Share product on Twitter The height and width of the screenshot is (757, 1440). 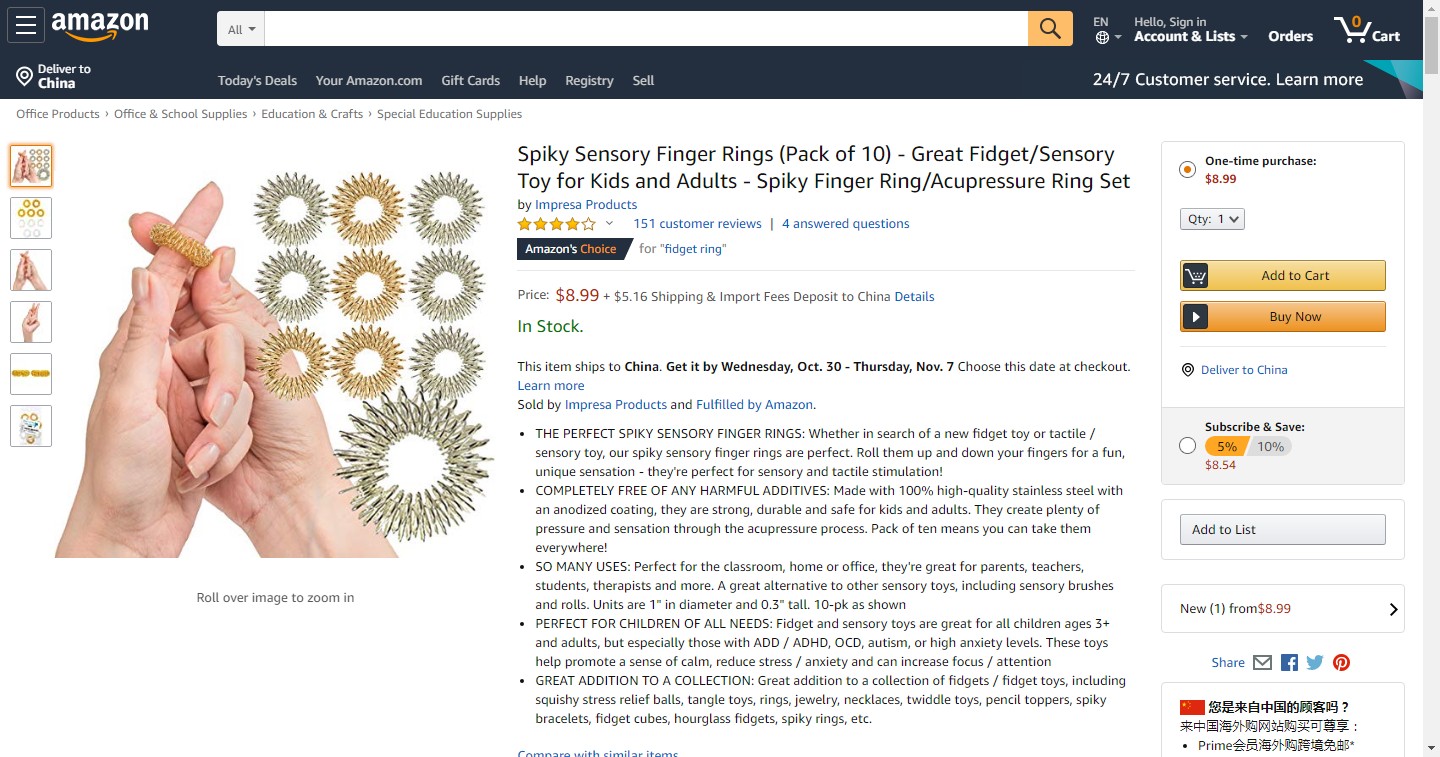tap(1315, 662)
